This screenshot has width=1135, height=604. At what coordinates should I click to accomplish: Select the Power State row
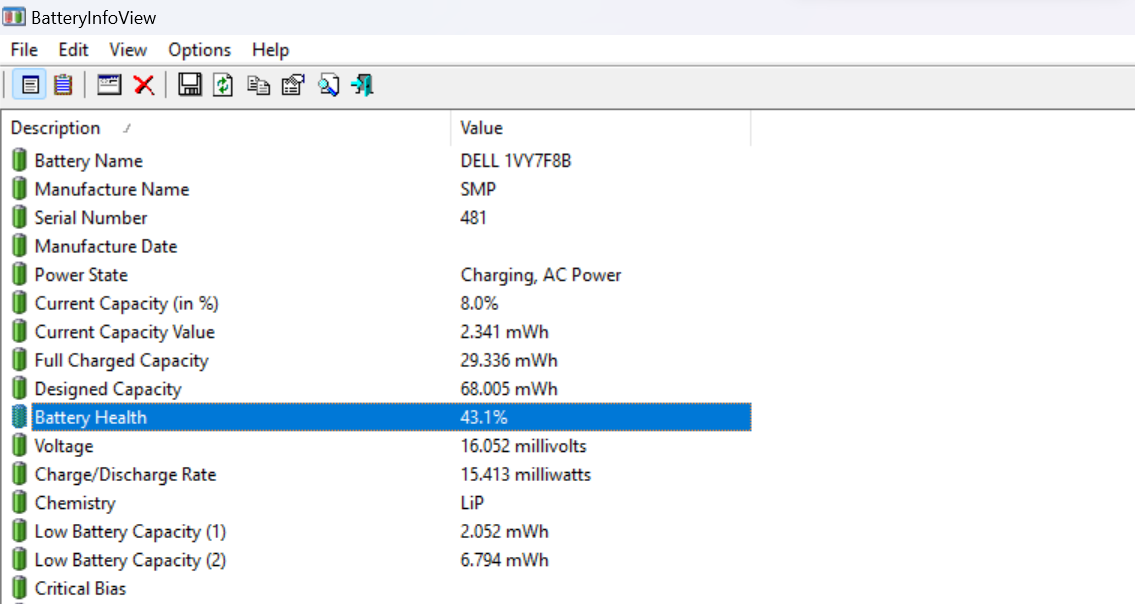[376, 275]
